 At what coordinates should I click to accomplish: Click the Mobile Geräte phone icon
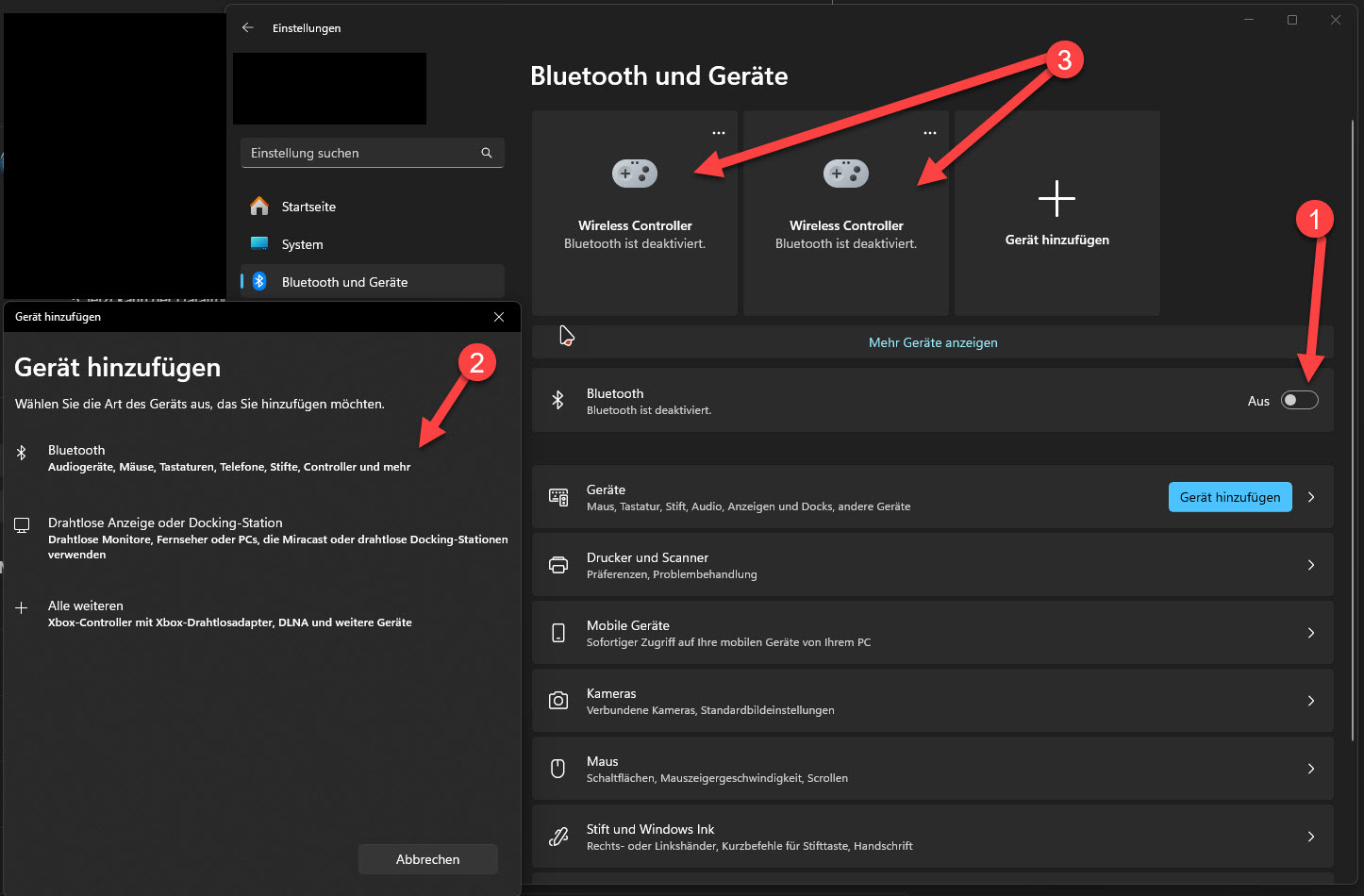coord(558,633)
